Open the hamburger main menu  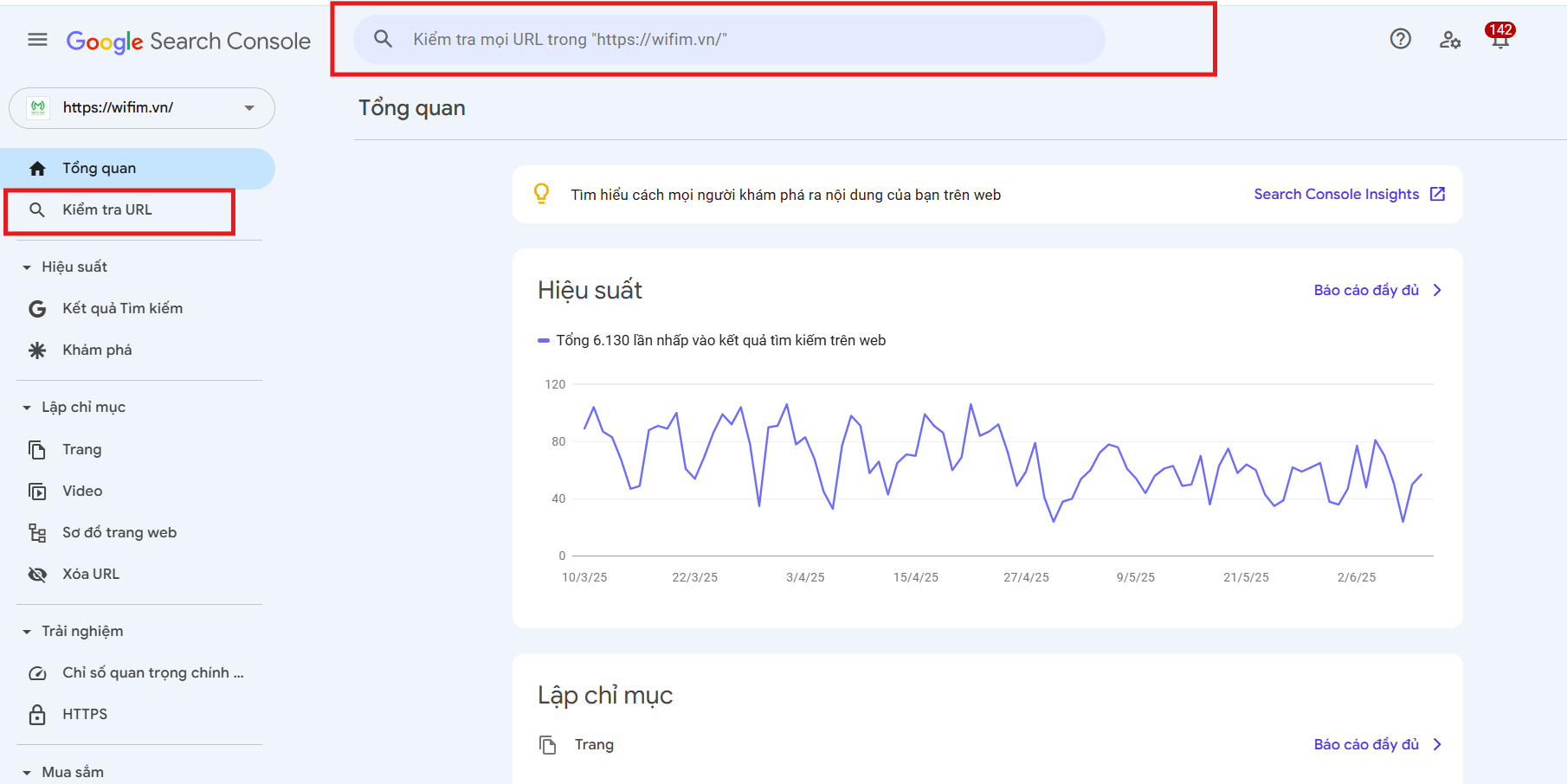(37, 40)
